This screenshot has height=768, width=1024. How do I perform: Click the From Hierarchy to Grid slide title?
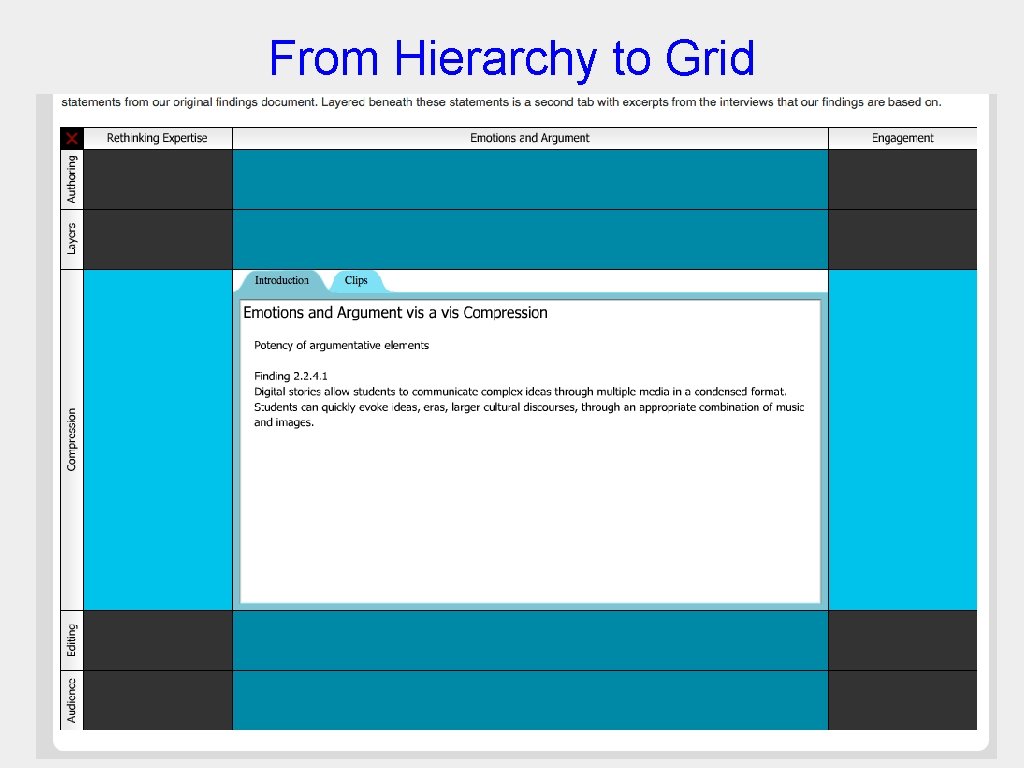tap(511, 58)
